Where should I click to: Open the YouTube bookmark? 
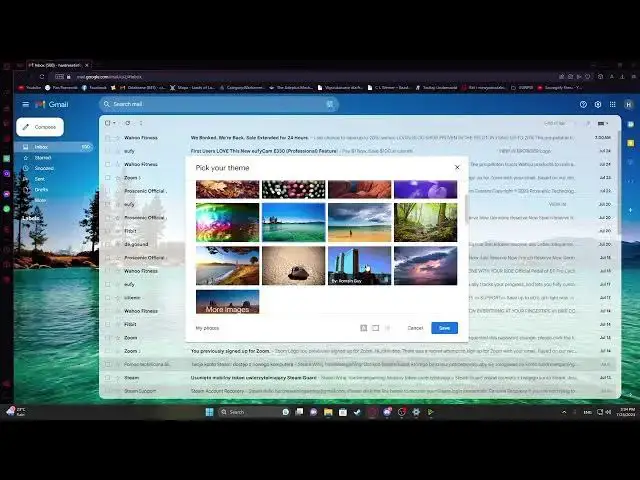(30, 87)
